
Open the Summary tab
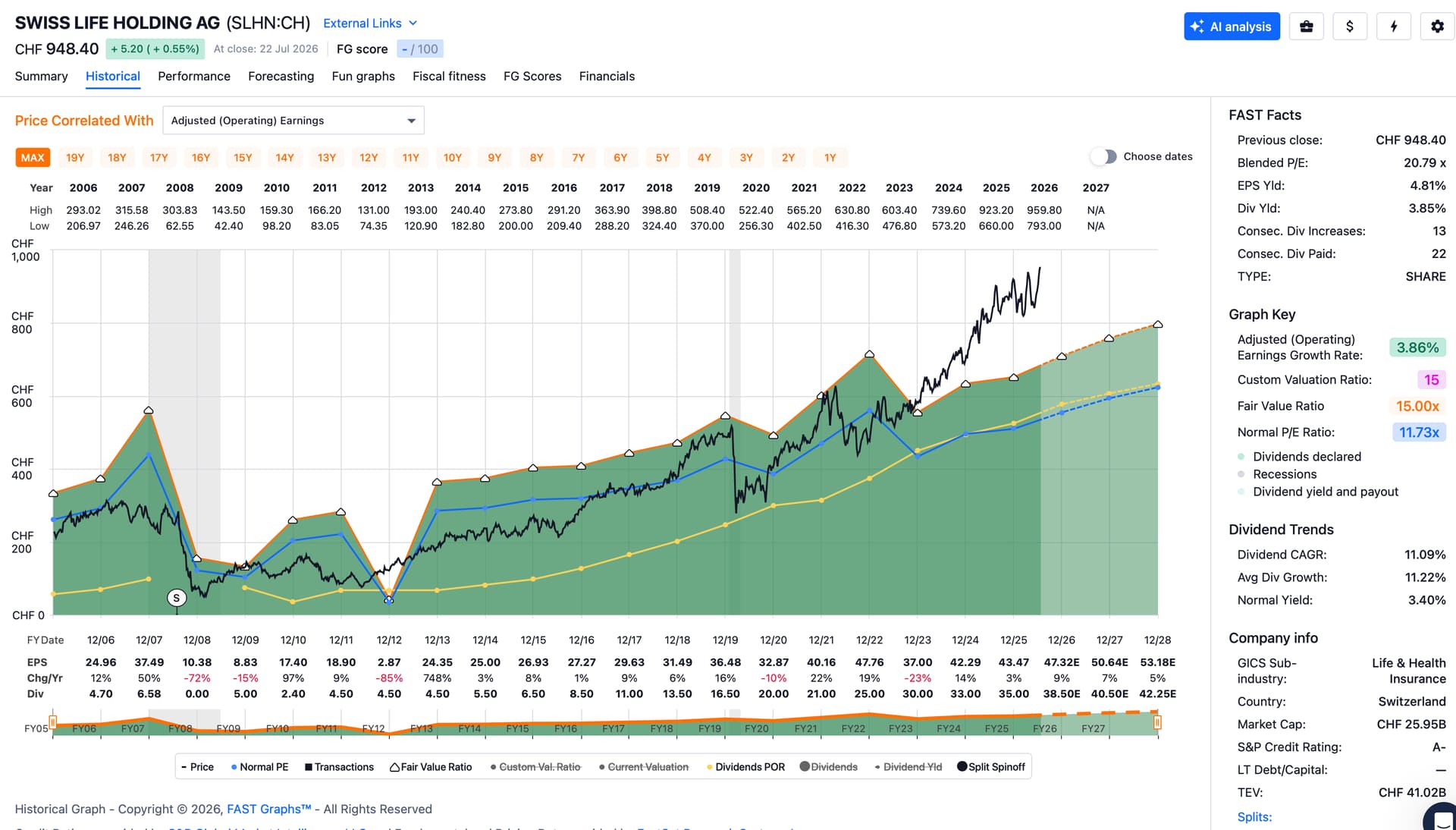click(41, 77)
